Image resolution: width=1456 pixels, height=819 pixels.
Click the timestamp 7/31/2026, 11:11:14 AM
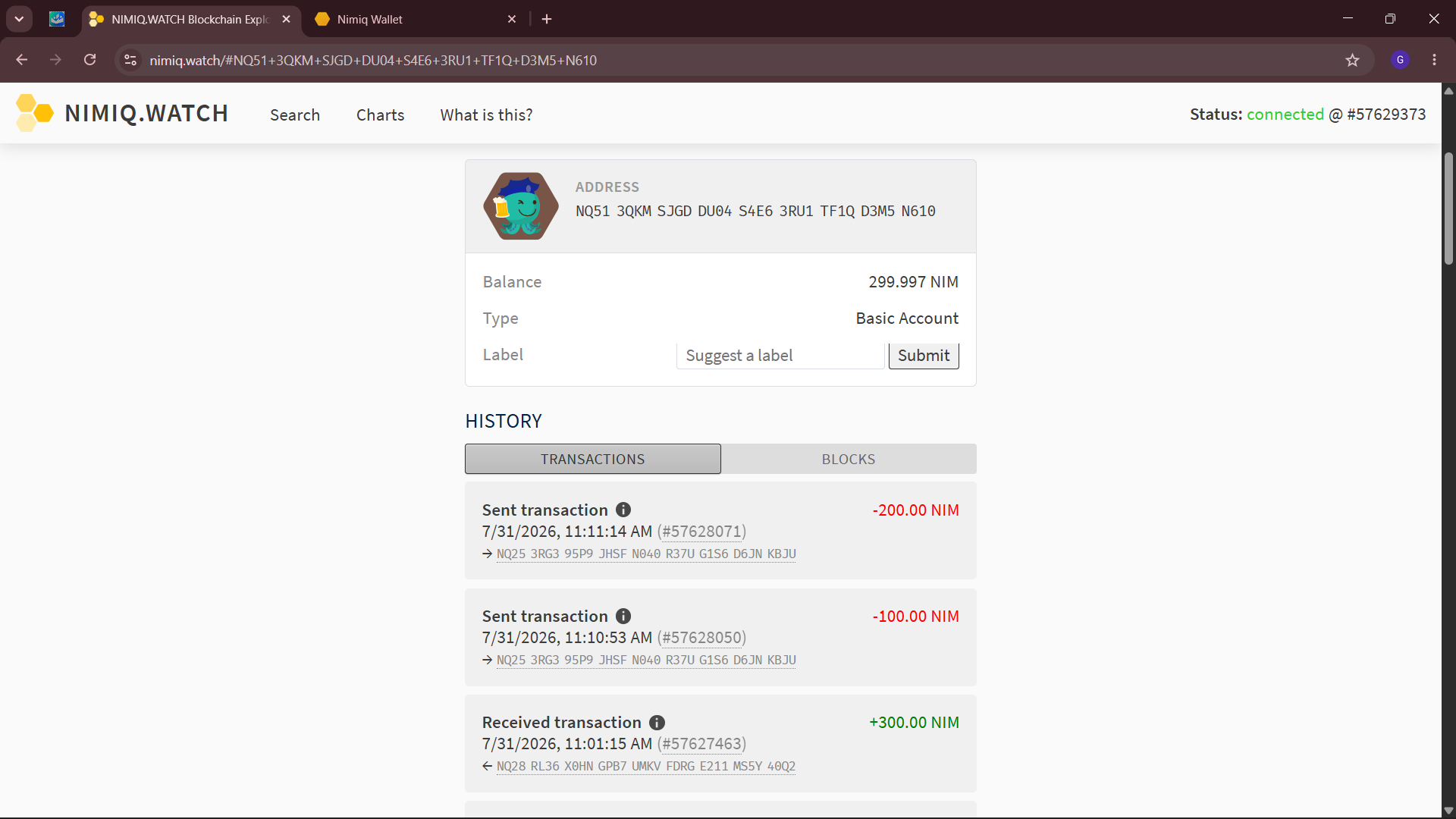click(x=567, y=532)
